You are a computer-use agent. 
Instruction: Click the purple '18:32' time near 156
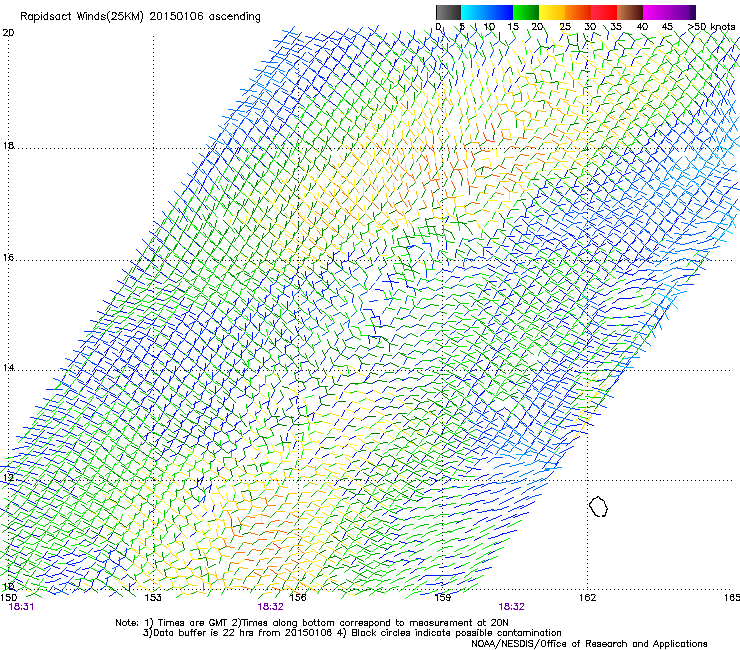(270, 607)
